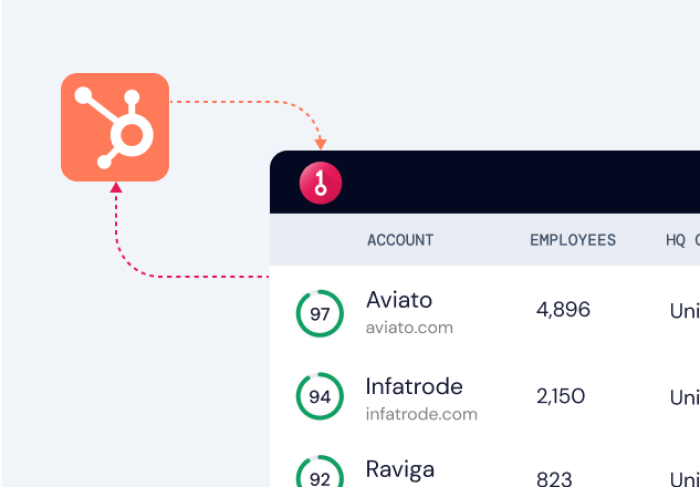Click the orange HubSpot logo icon

coord(115,127)
